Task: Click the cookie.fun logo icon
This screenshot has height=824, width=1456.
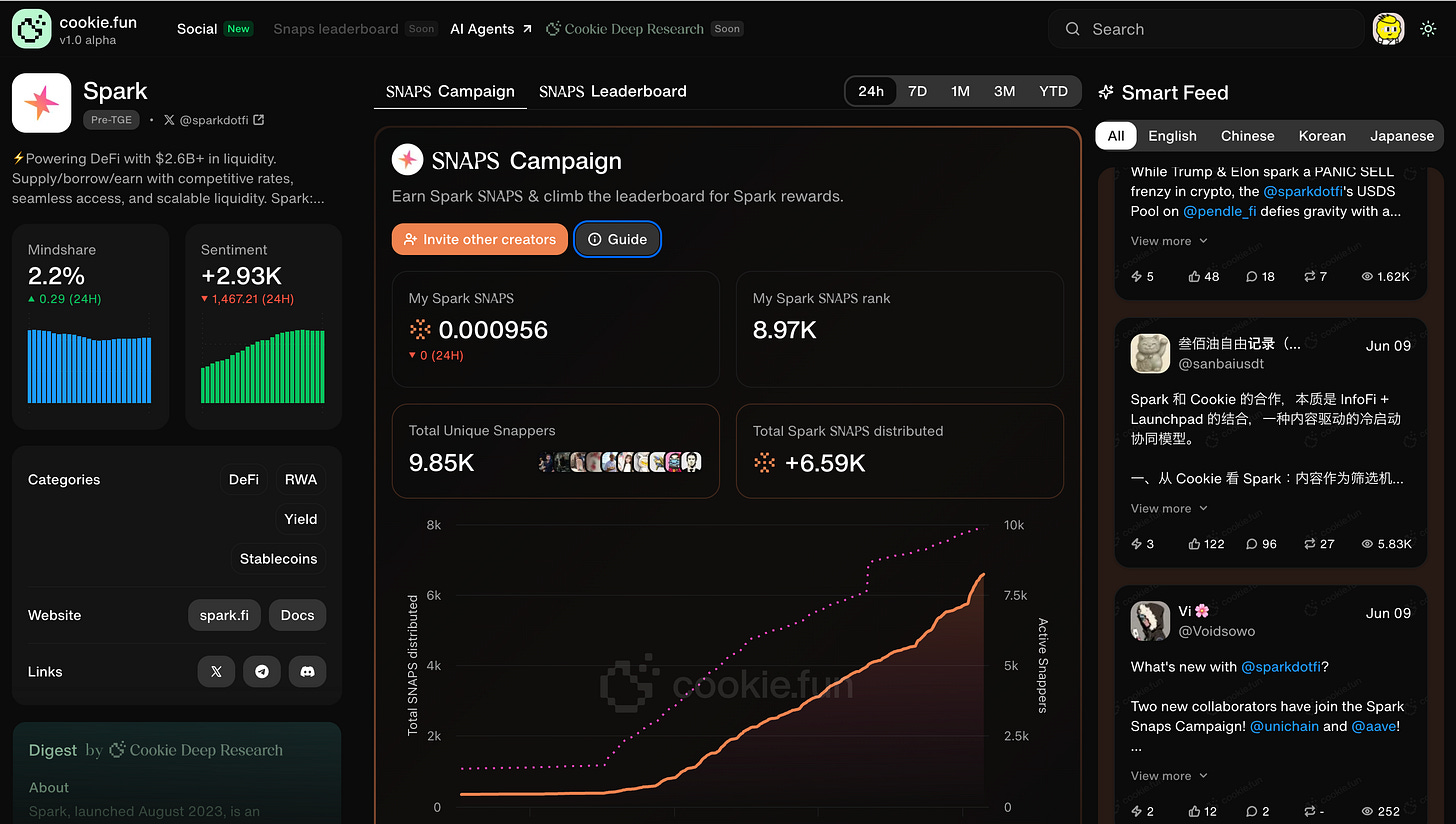Action: click(x=31, y=29)
